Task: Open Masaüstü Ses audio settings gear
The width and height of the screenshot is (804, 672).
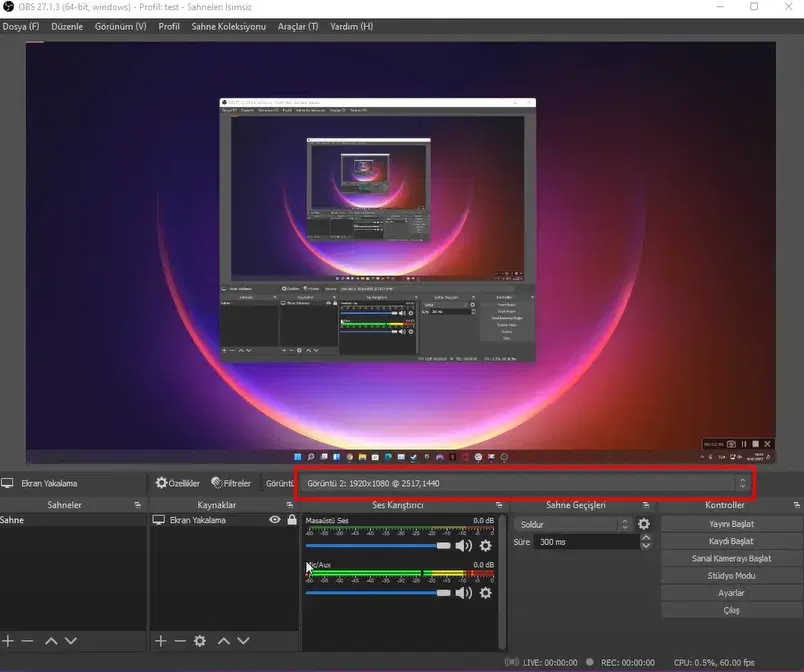Action: click(485, 545)
